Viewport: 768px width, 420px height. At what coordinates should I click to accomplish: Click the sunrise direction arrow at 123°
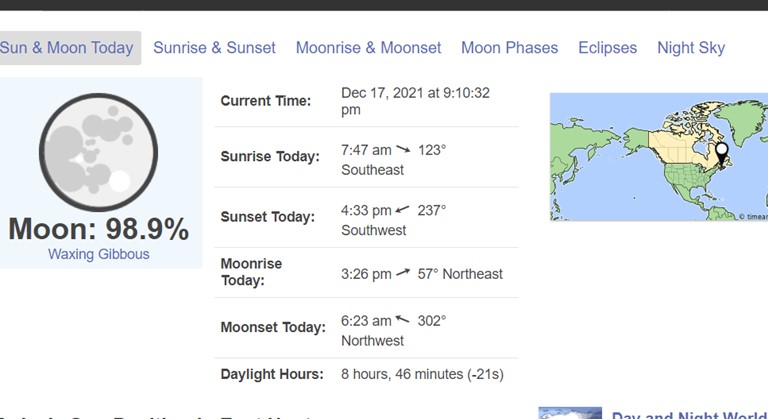click(404, 150)
